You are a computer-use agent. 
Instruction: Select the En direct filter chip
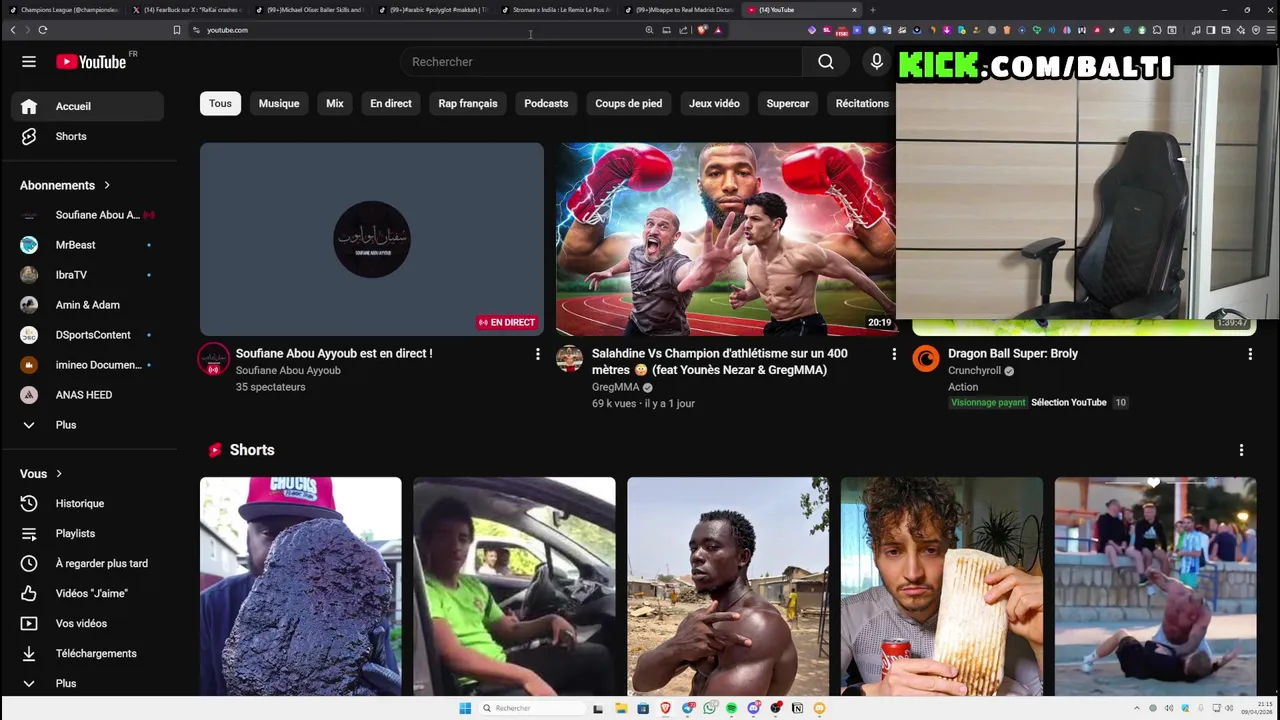pos(391,103)
